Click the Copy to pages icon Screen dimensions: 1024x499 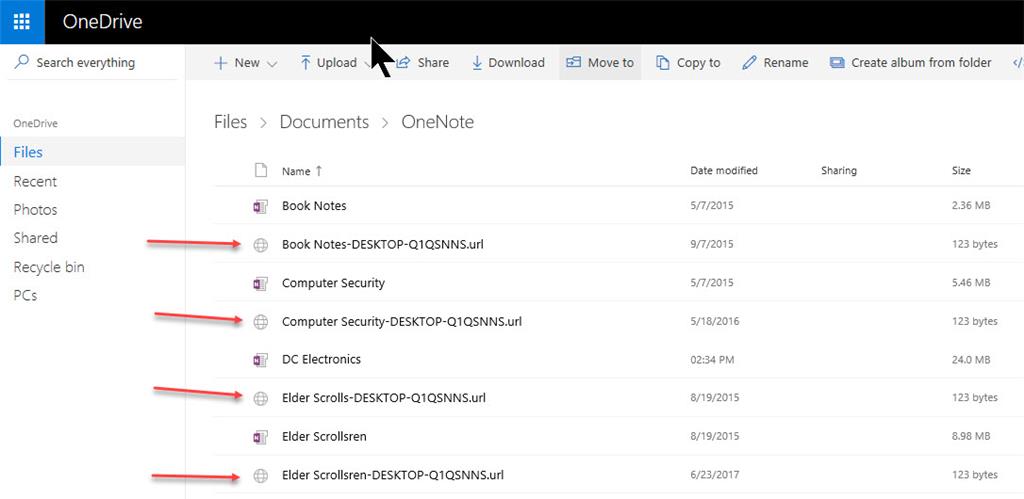[x=663, y=63]
